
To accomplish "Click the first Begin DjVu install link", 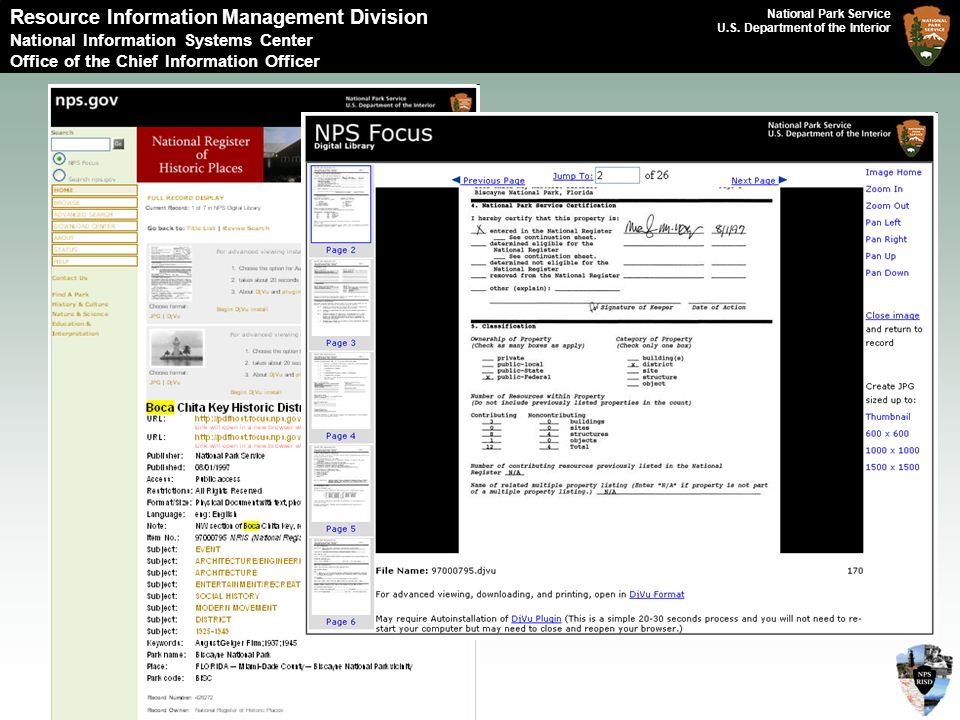I will [x=242, y=310].
